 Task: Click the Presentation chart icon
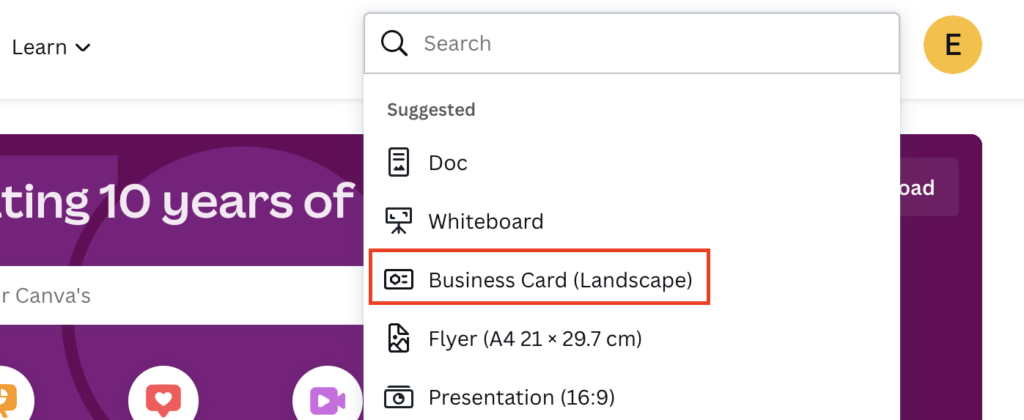tap(399, 397)
